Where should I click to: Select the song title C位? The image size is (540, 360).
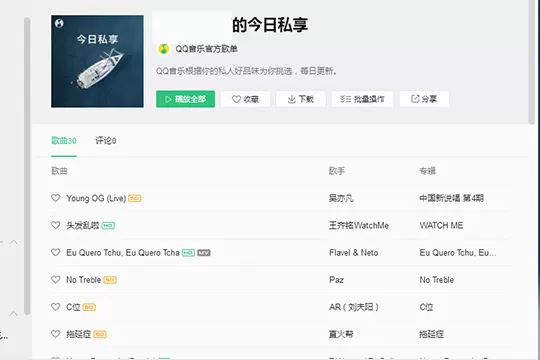pyautogui.click(x=73, y=307)
